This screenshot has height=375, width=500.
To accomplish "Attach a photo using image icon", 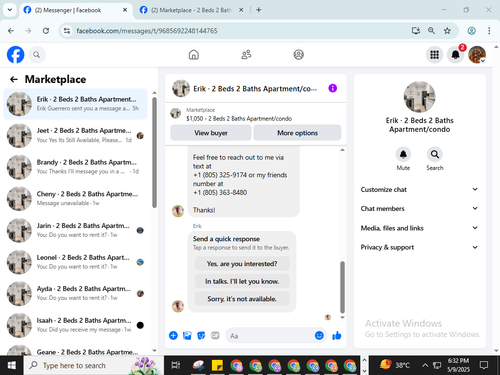I will 187,336.
